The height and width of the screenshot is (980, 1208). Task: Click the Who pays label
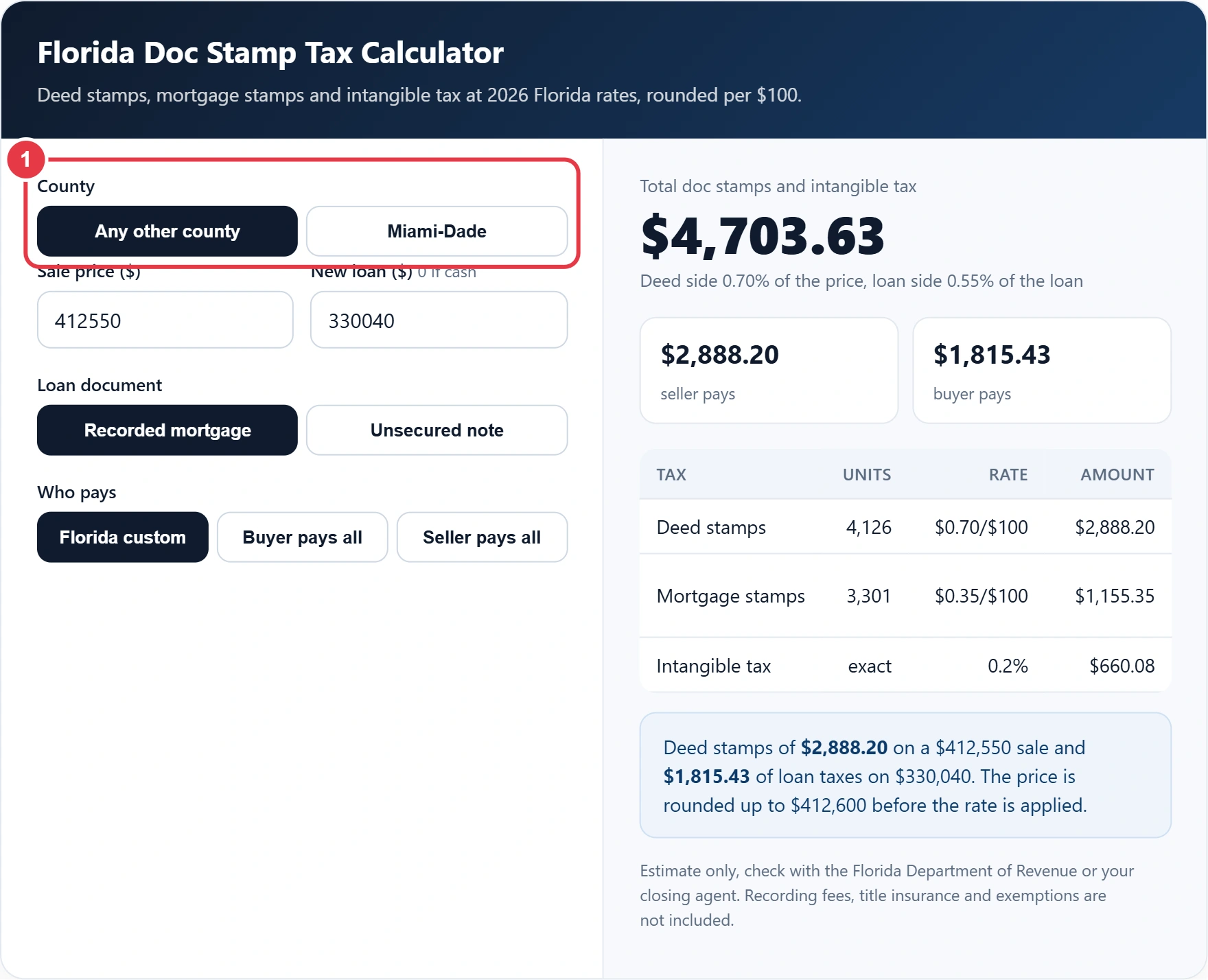point(77,492)
